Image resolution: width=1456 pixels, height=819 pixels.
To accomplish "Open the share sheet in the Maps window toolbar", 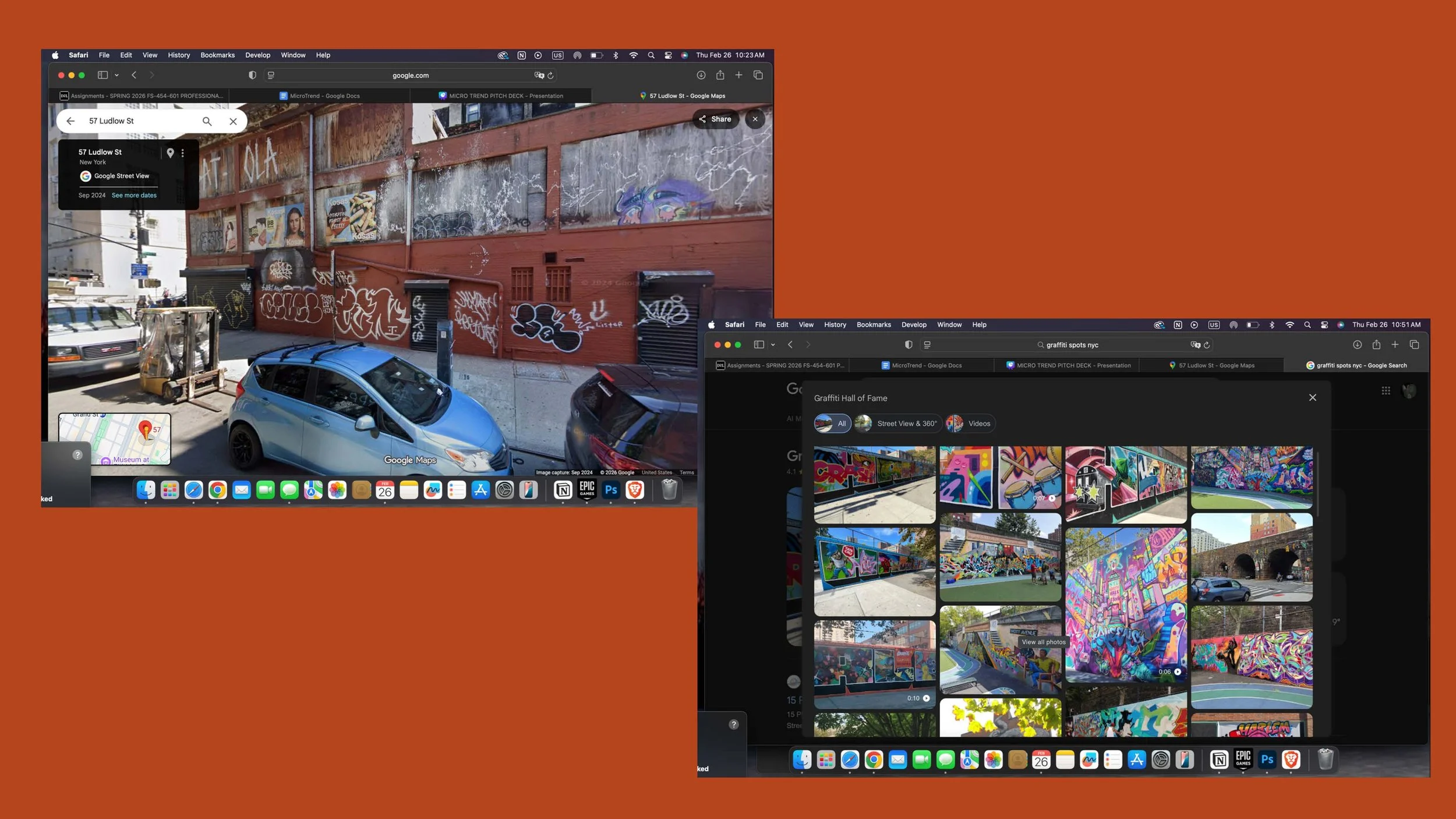I will (720, 75).
